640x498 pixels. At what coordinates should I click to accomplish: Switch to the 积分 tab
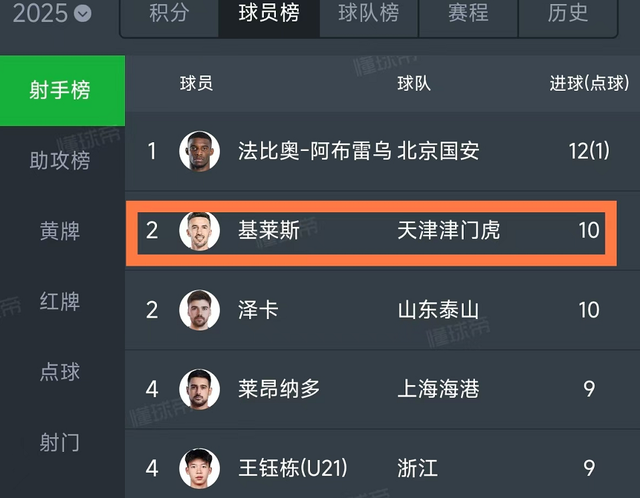(169, 13)
